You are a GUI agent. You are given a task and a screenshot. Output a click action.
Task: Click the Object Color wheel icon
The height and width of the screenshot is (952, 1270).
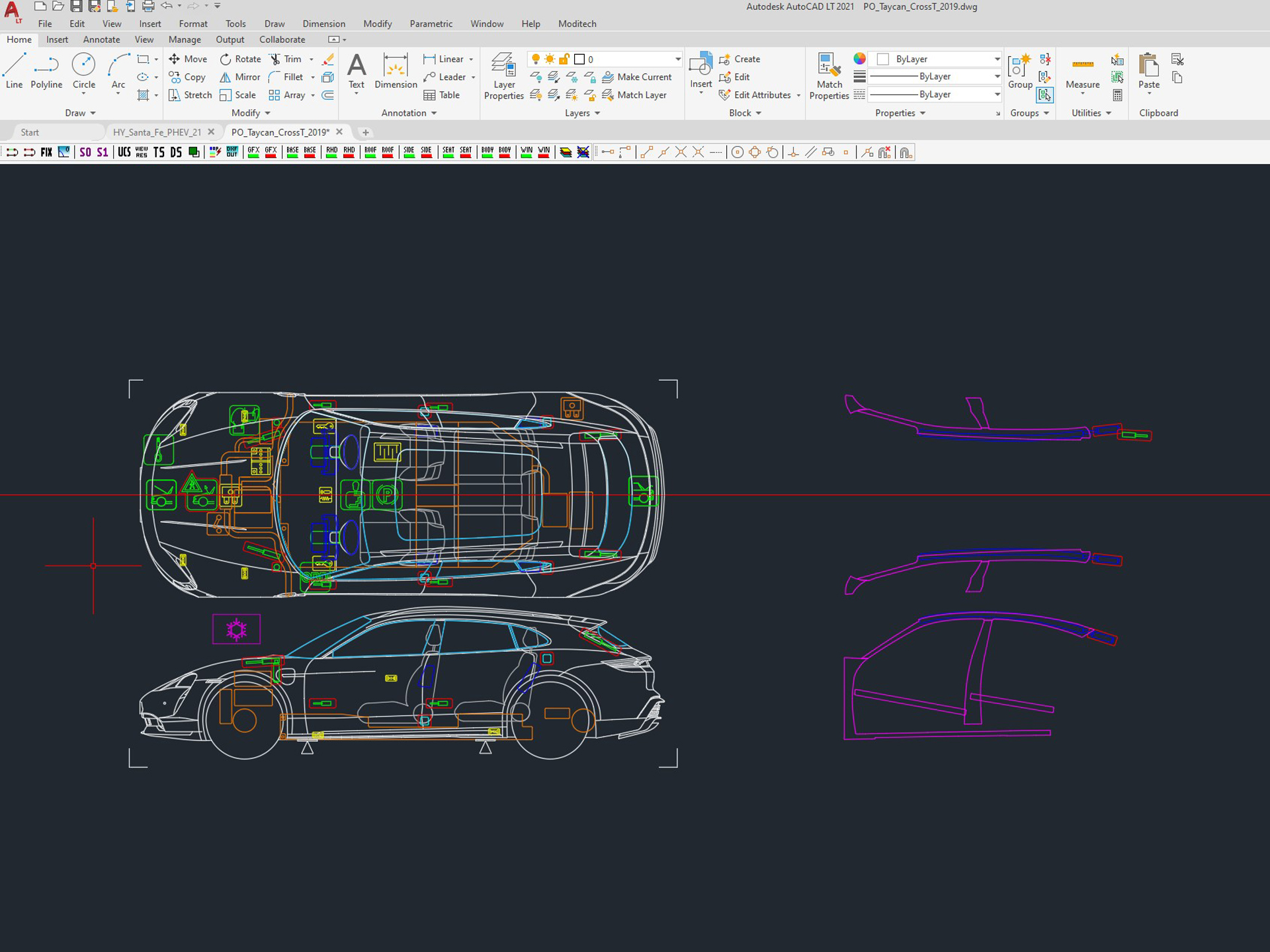pyautogui.click(x=859, y=59)
